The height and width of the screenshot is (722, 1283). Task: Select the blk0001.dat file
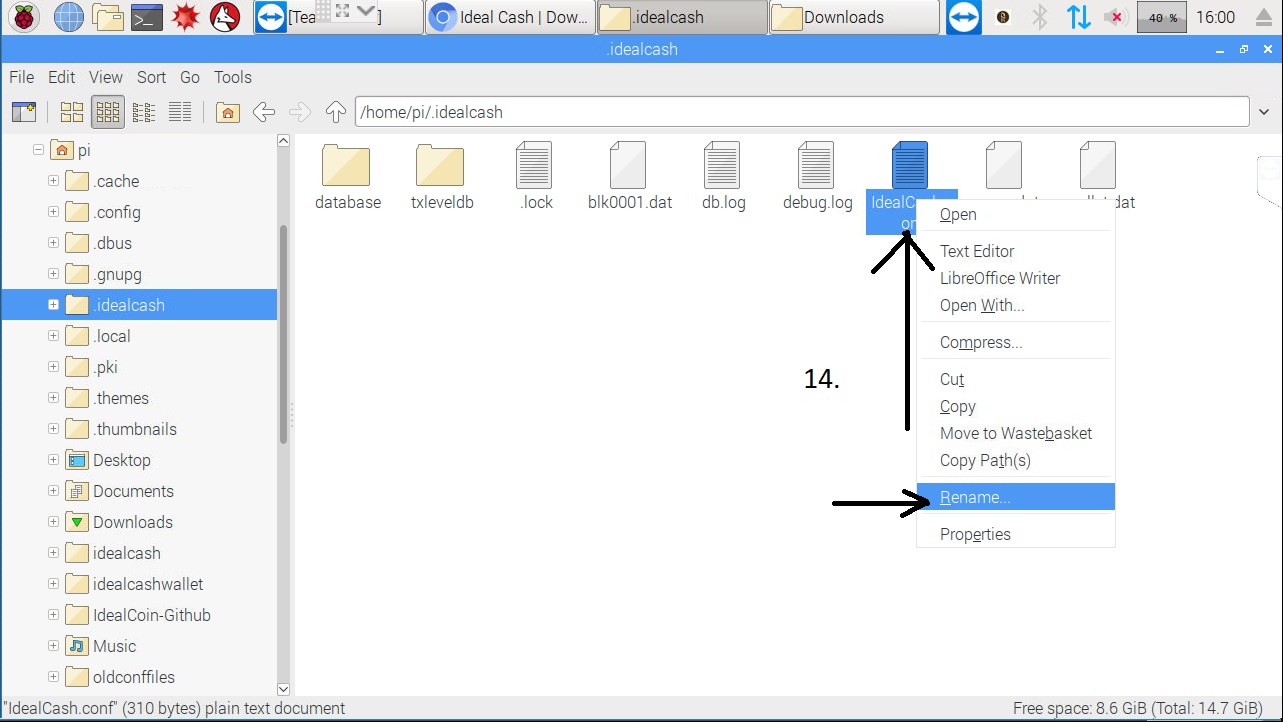[630, 178]
